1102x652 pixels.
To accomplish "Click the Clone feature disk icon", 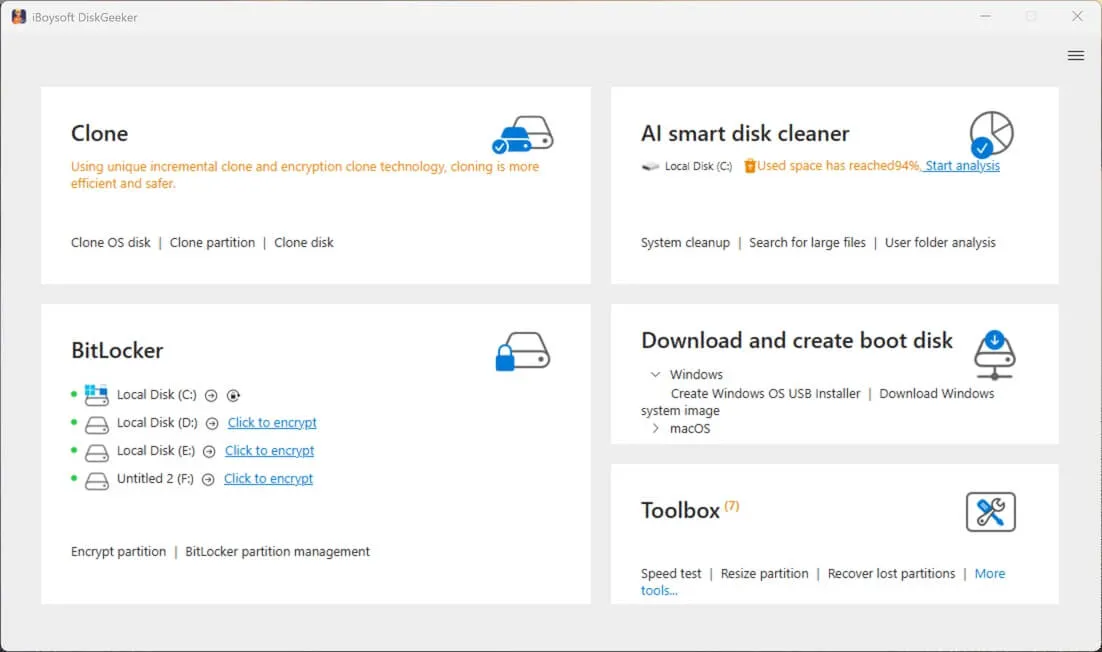I will (521, 135).
